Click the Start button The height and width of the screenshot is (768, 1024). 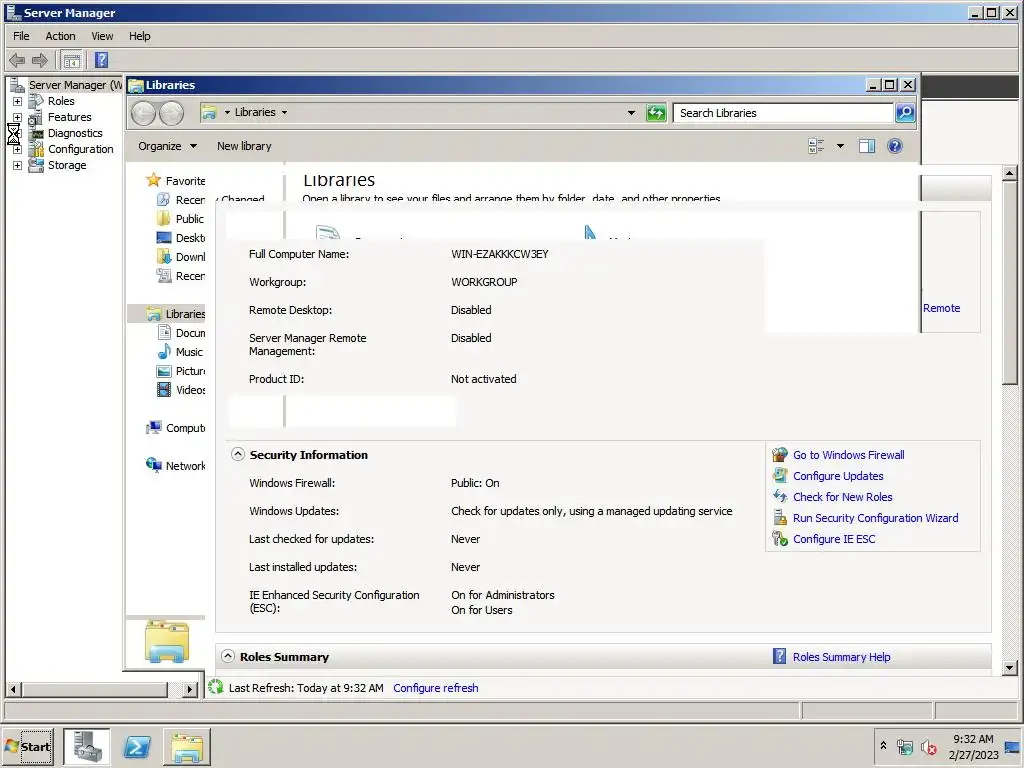pos(28,746)
